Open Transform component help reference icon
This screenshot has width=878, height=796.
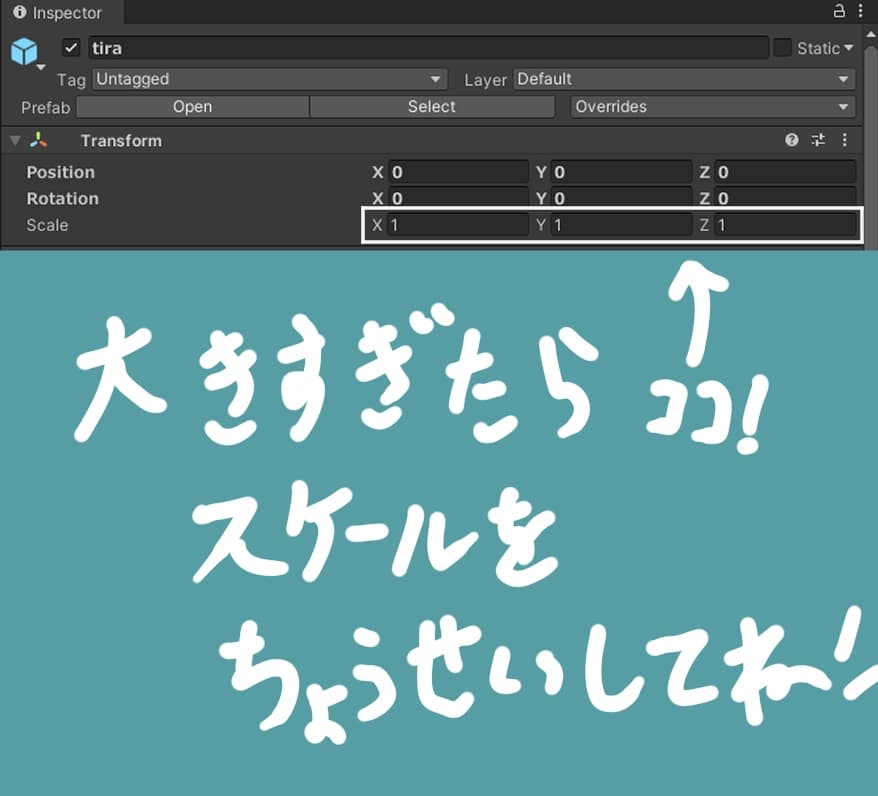791,140
